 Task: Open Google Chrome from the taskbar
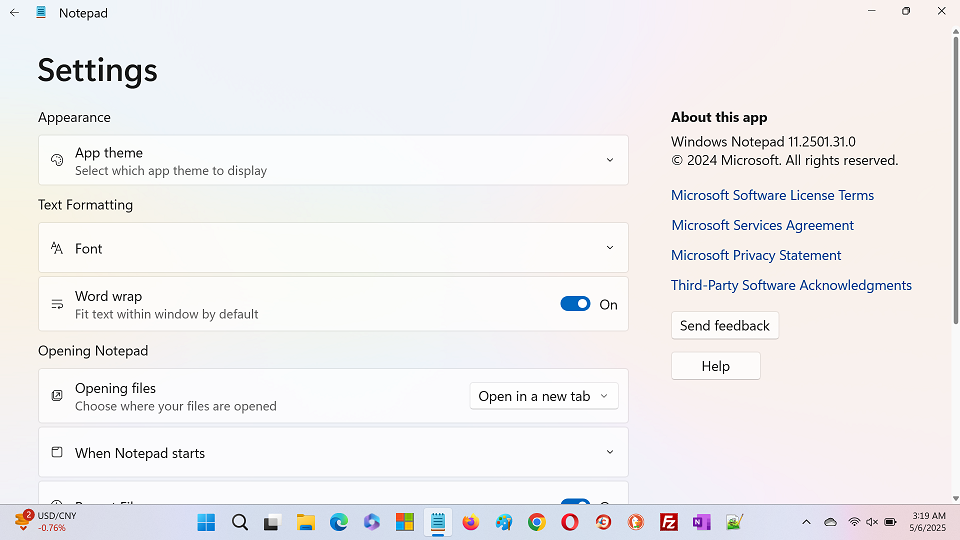click(537, 522)
